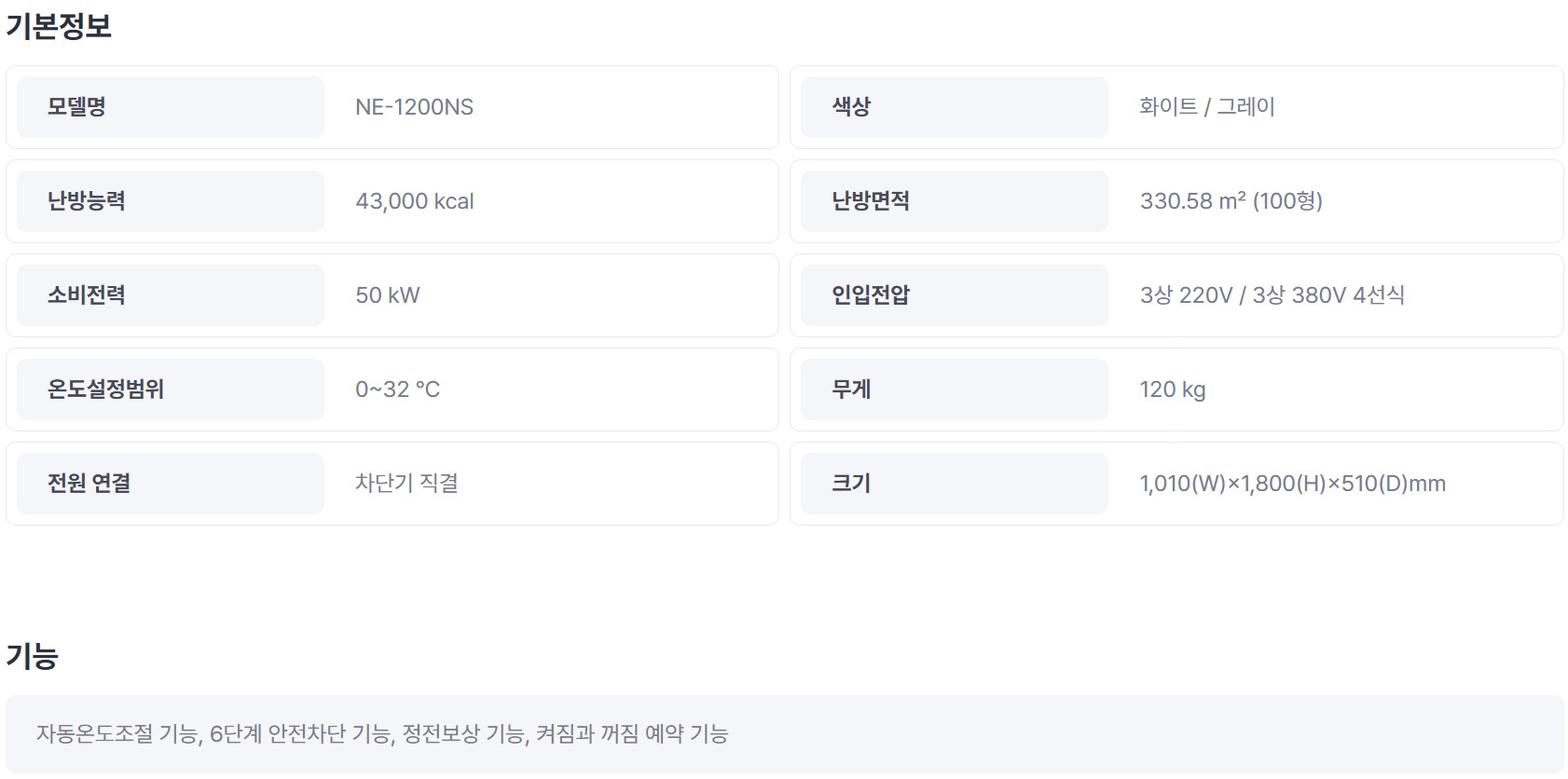Select the 50 kW value text

click(x=388, y=295)
